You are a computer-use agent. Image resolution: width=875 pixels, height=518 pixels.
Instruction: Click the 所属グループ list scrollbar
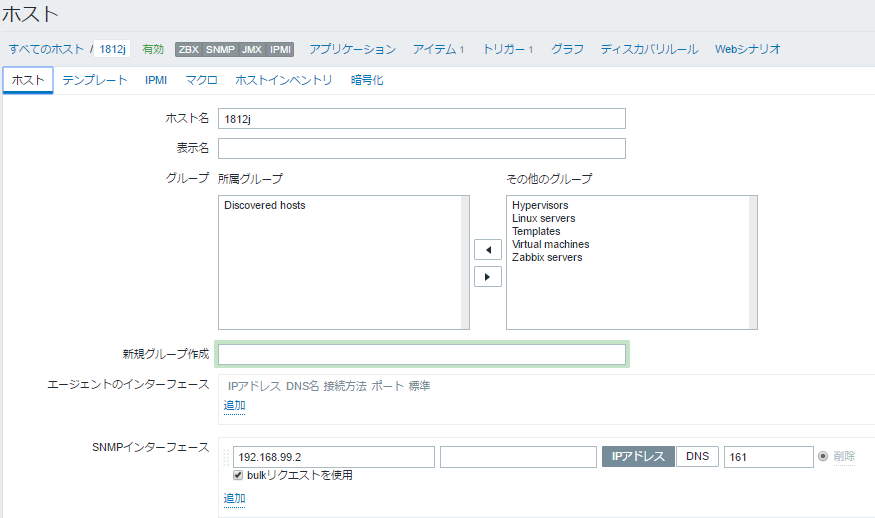[465, 262]
